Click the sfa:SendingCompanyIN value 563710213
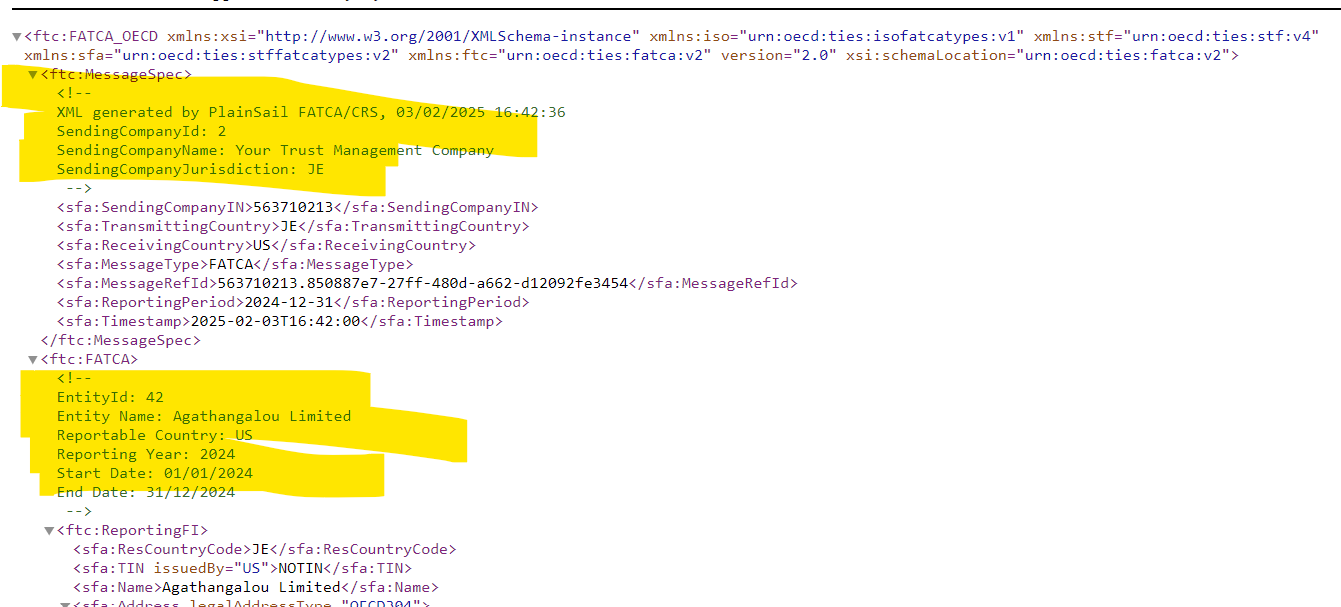1341x607 pixels. coord(293,207)
